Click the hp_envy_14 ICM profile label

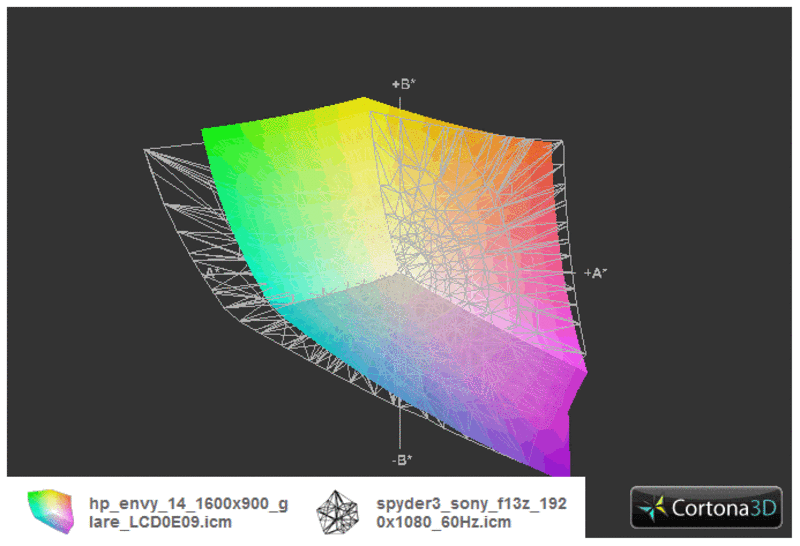click(x=188, y=513)
